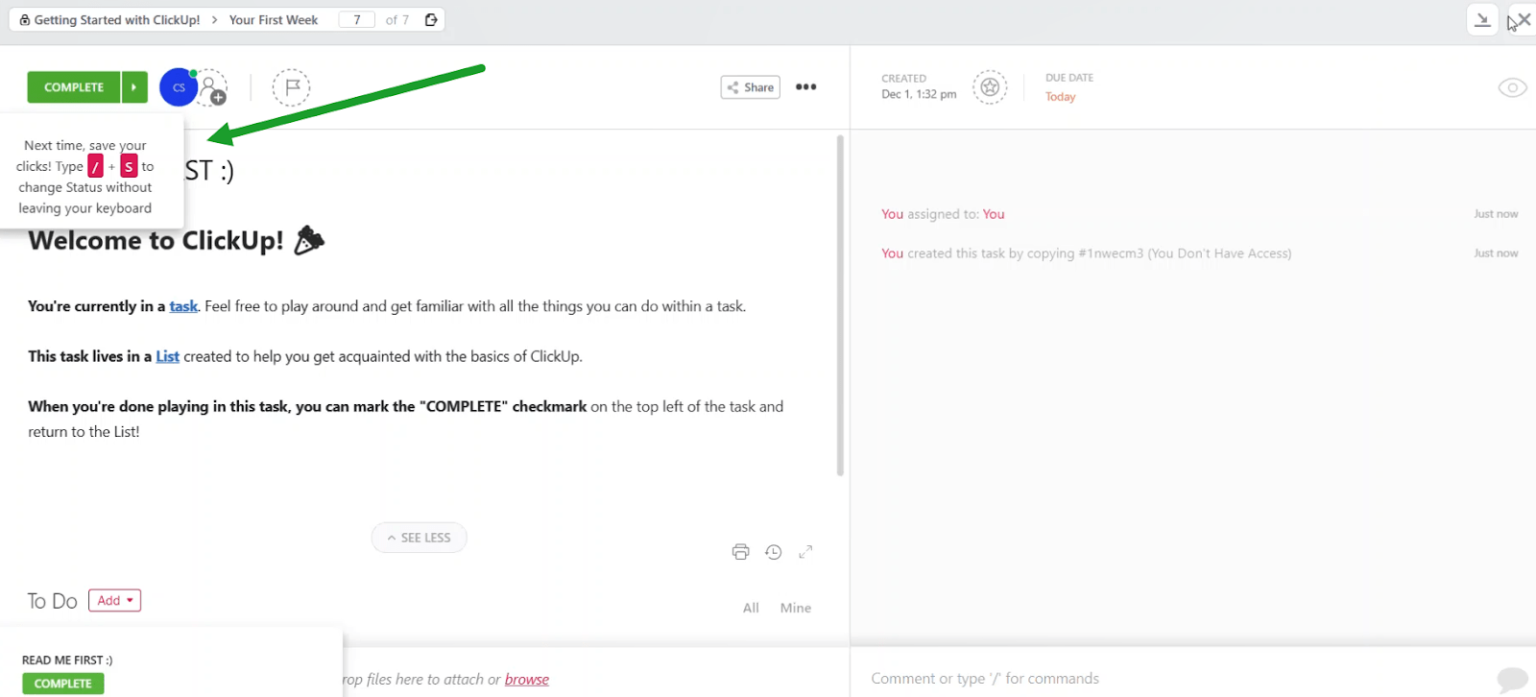Open the status dropdown next to COMPLETE
1536x697 pixels.
(x=134, y=87)
